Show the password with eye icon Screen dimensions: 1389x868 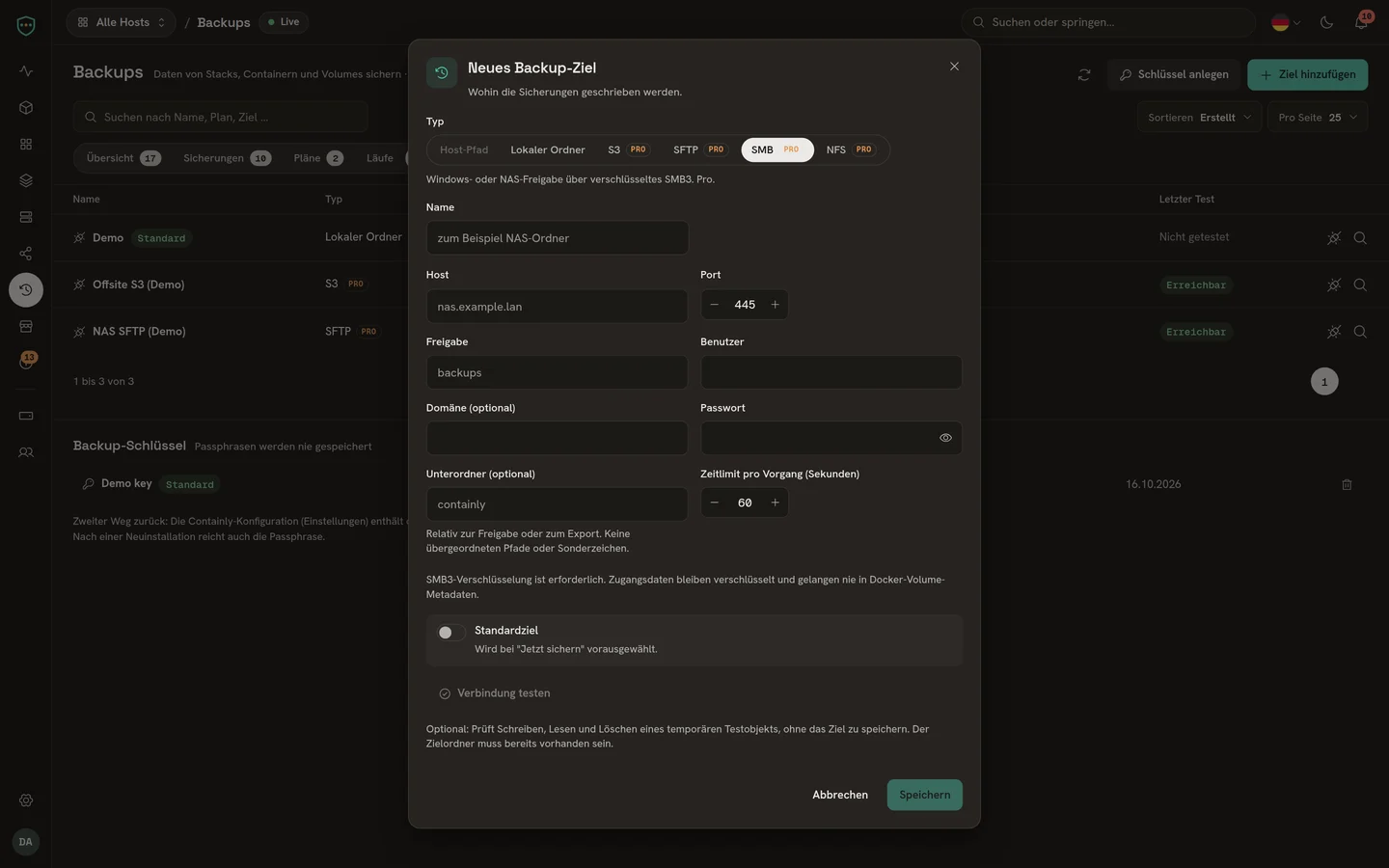click(x=945, y=438)
